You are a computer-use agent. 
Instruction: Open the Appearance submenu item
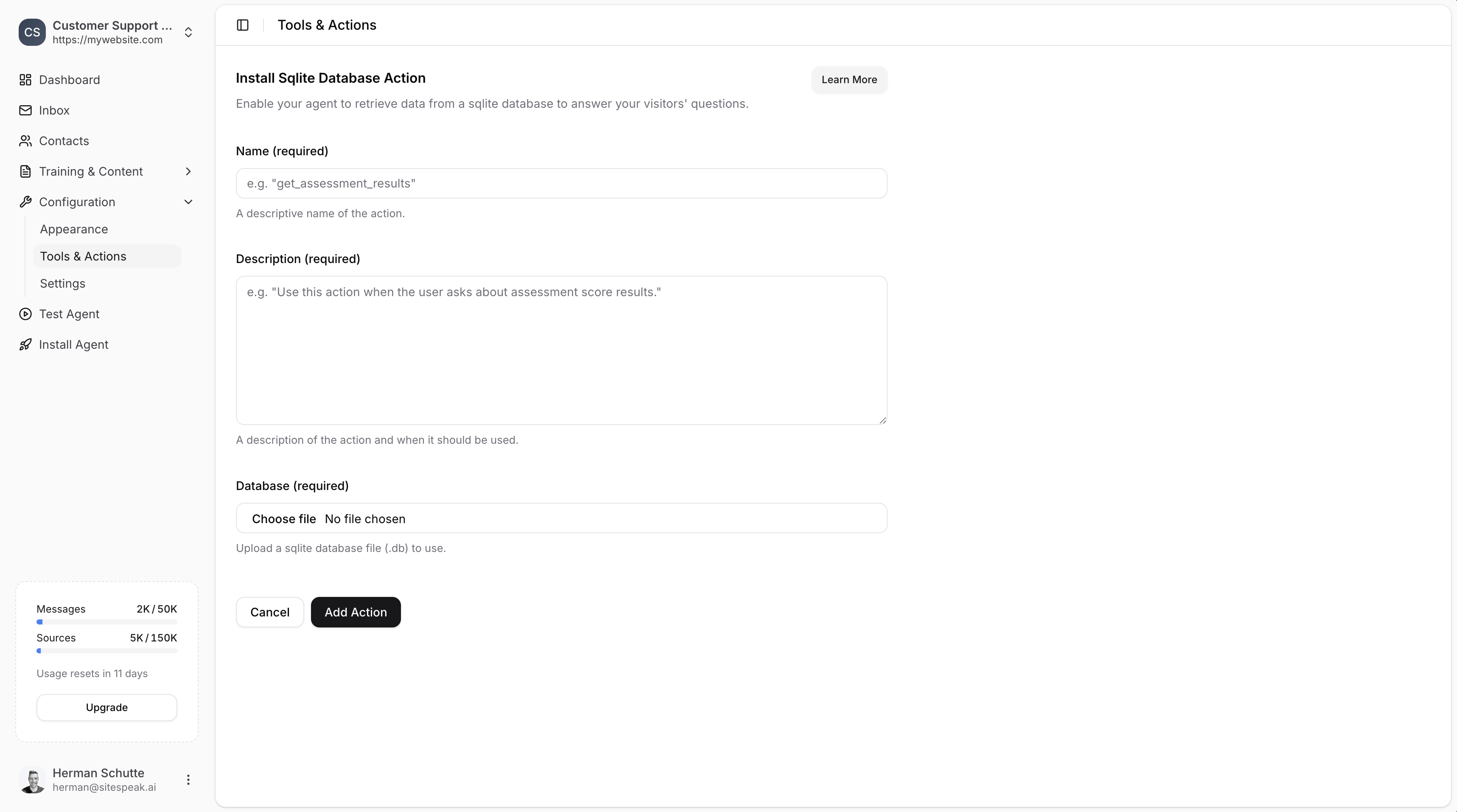click(74, 229)
